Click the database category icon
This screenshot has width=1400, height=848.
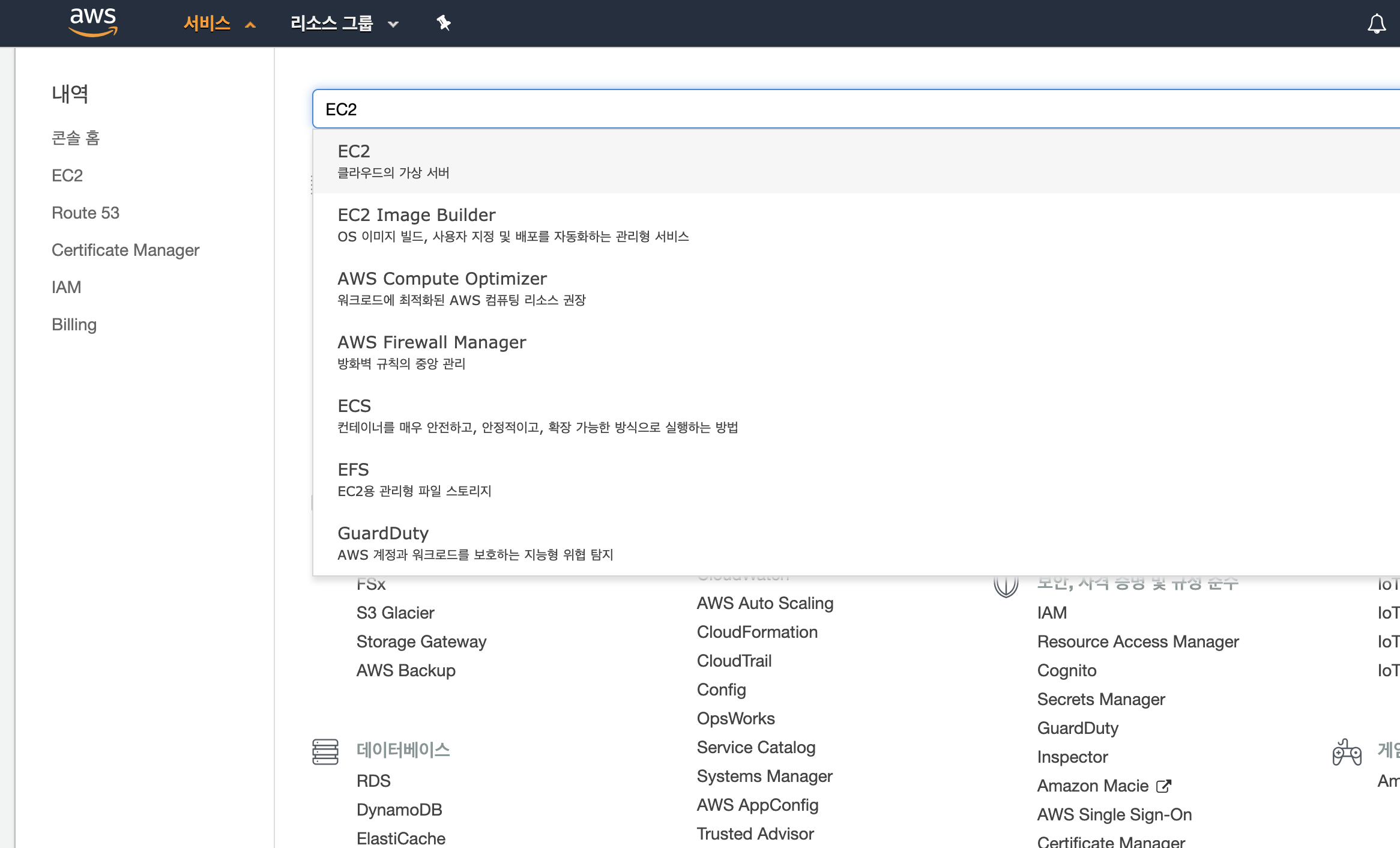pyautogui.click(x=325, y=751)
